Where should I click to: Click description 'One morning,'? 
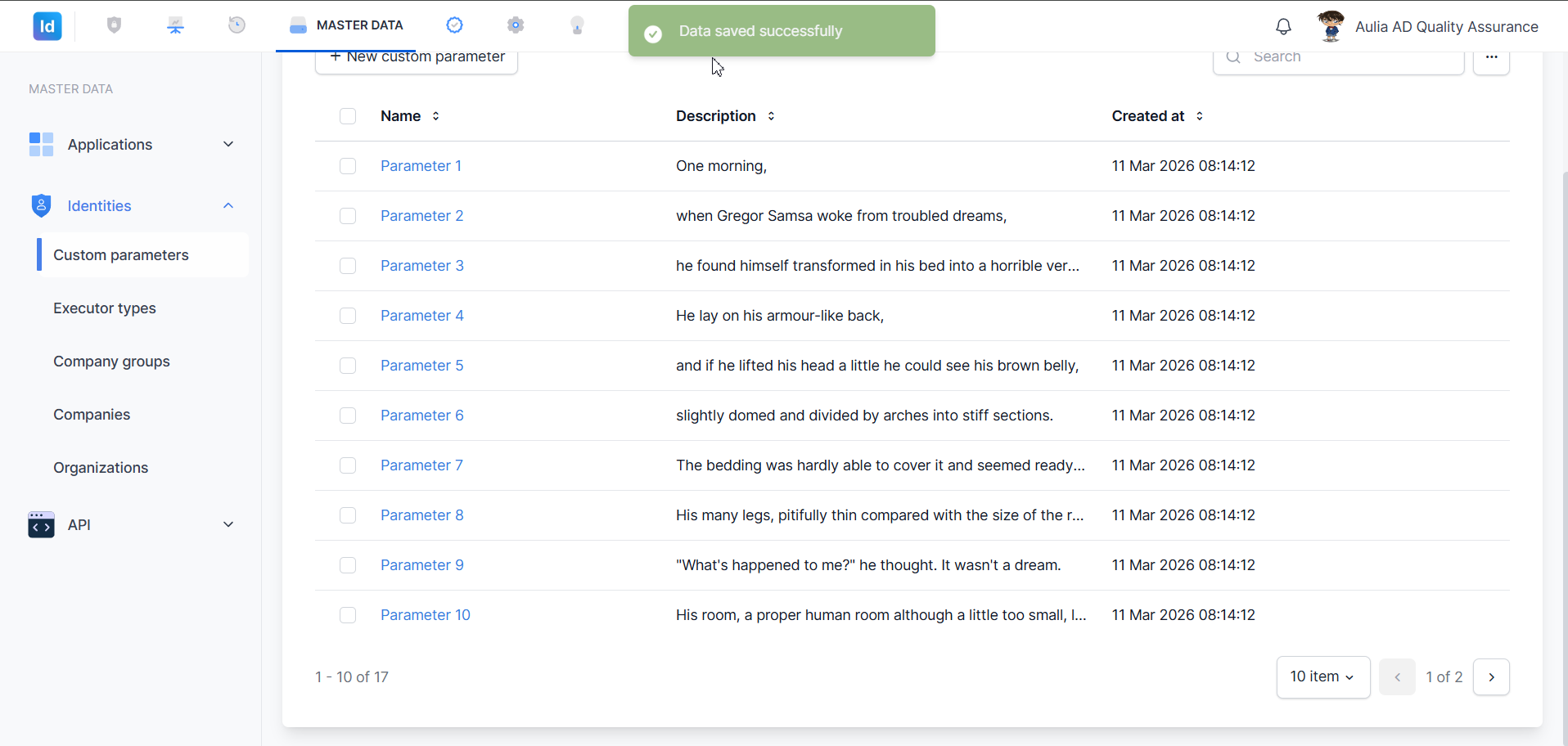[x=721, y=166]
